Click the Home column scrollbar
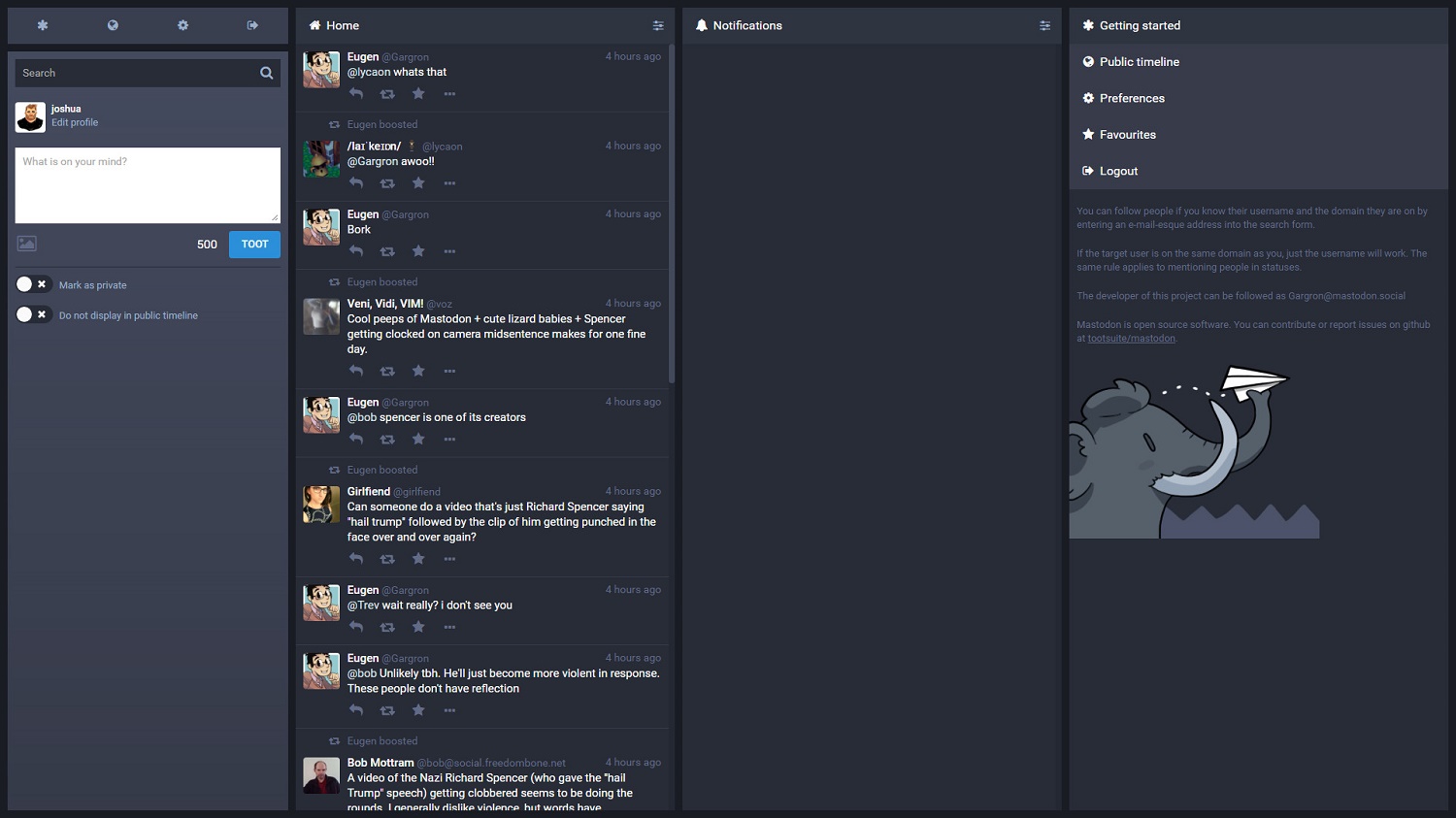Image resolution: width=1456 pixels, height=818 pixels. 671,213
